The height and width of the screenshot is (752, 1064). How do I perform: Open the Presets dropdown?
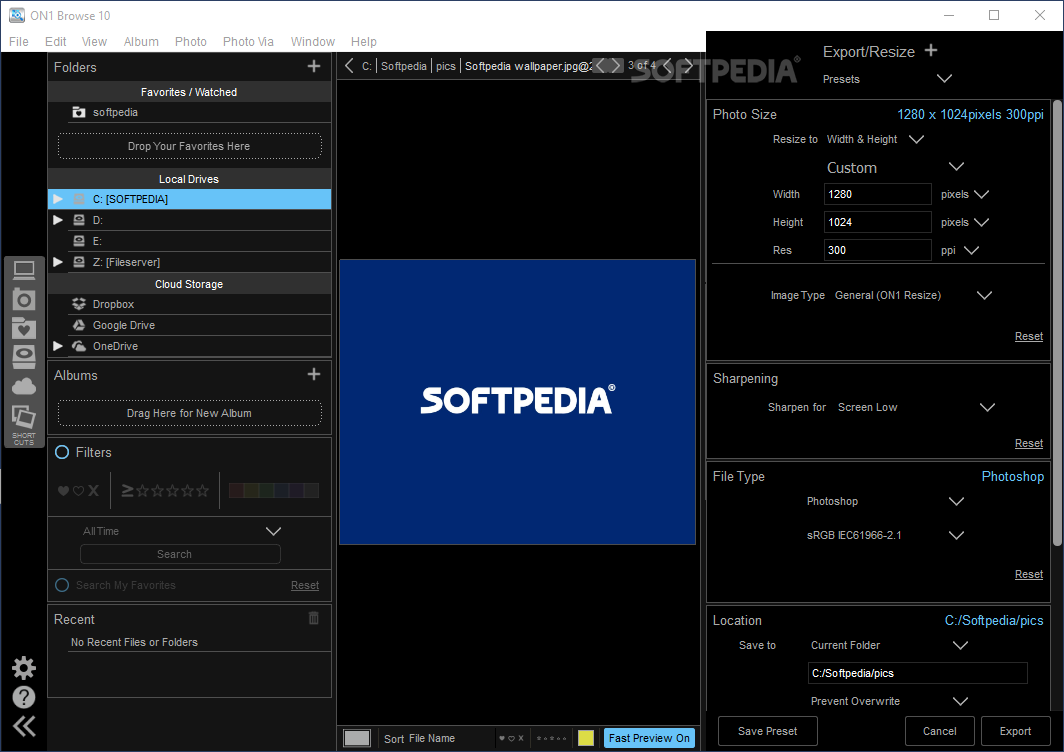tap(944, 79)
